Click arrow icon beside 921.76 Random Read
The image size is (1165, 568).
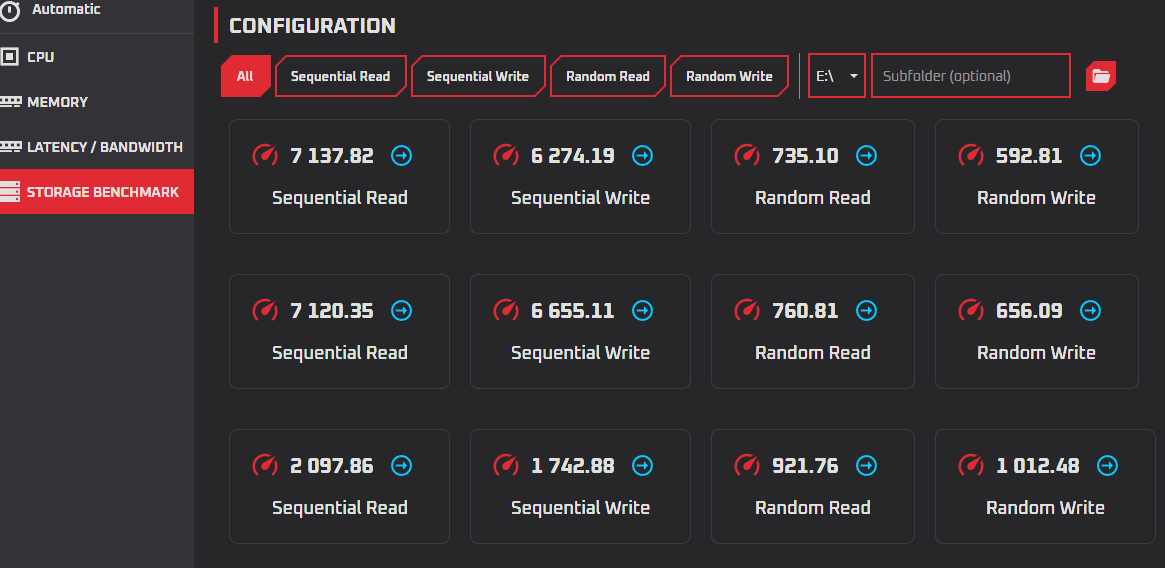(867, 466)
